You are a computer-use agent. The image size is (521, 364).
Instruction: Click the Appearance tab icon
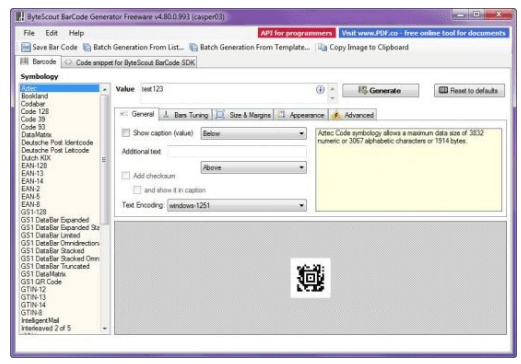coord(282,115)
